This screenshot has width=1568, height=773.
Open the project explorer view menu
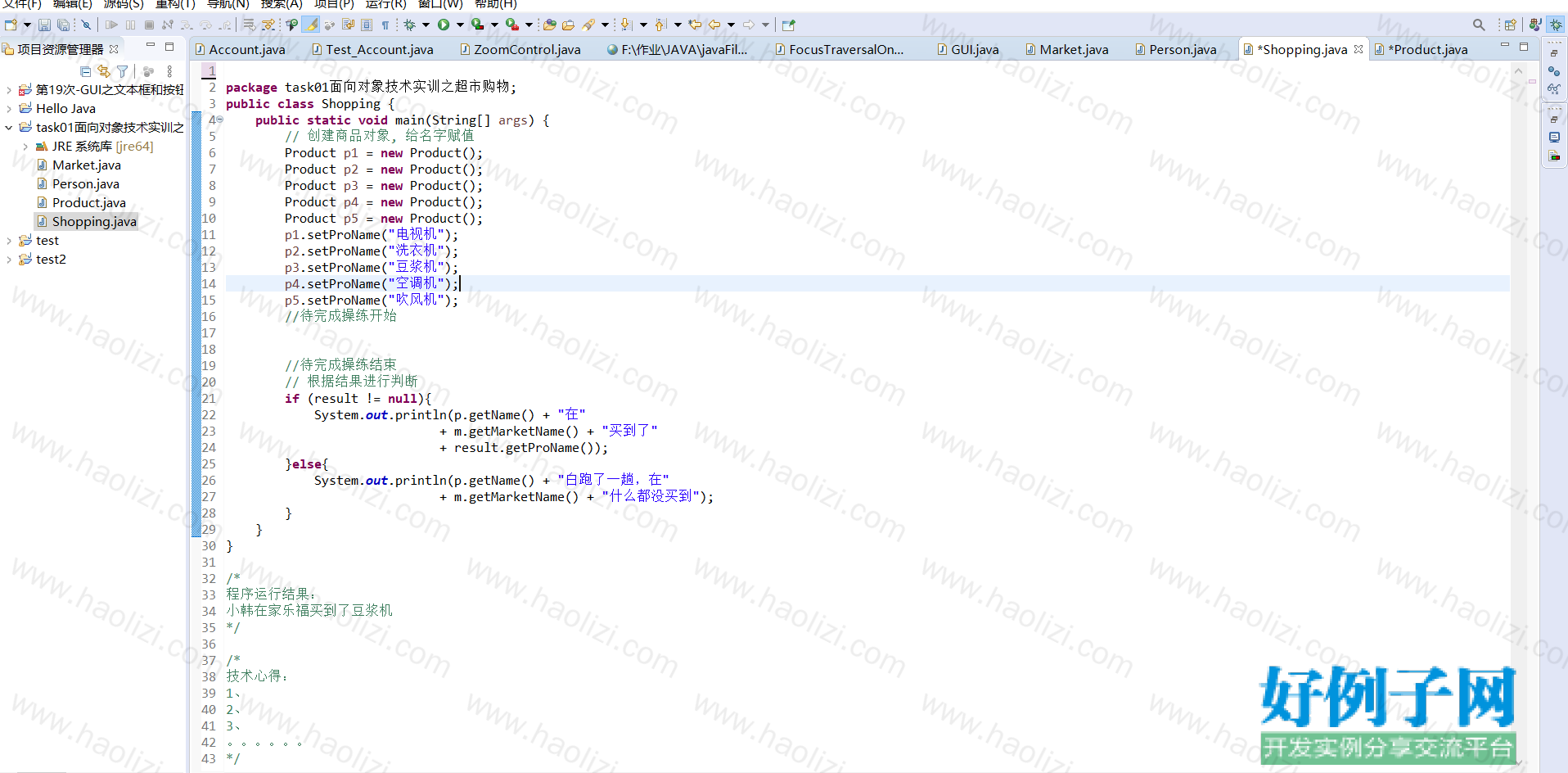[169, 71]
